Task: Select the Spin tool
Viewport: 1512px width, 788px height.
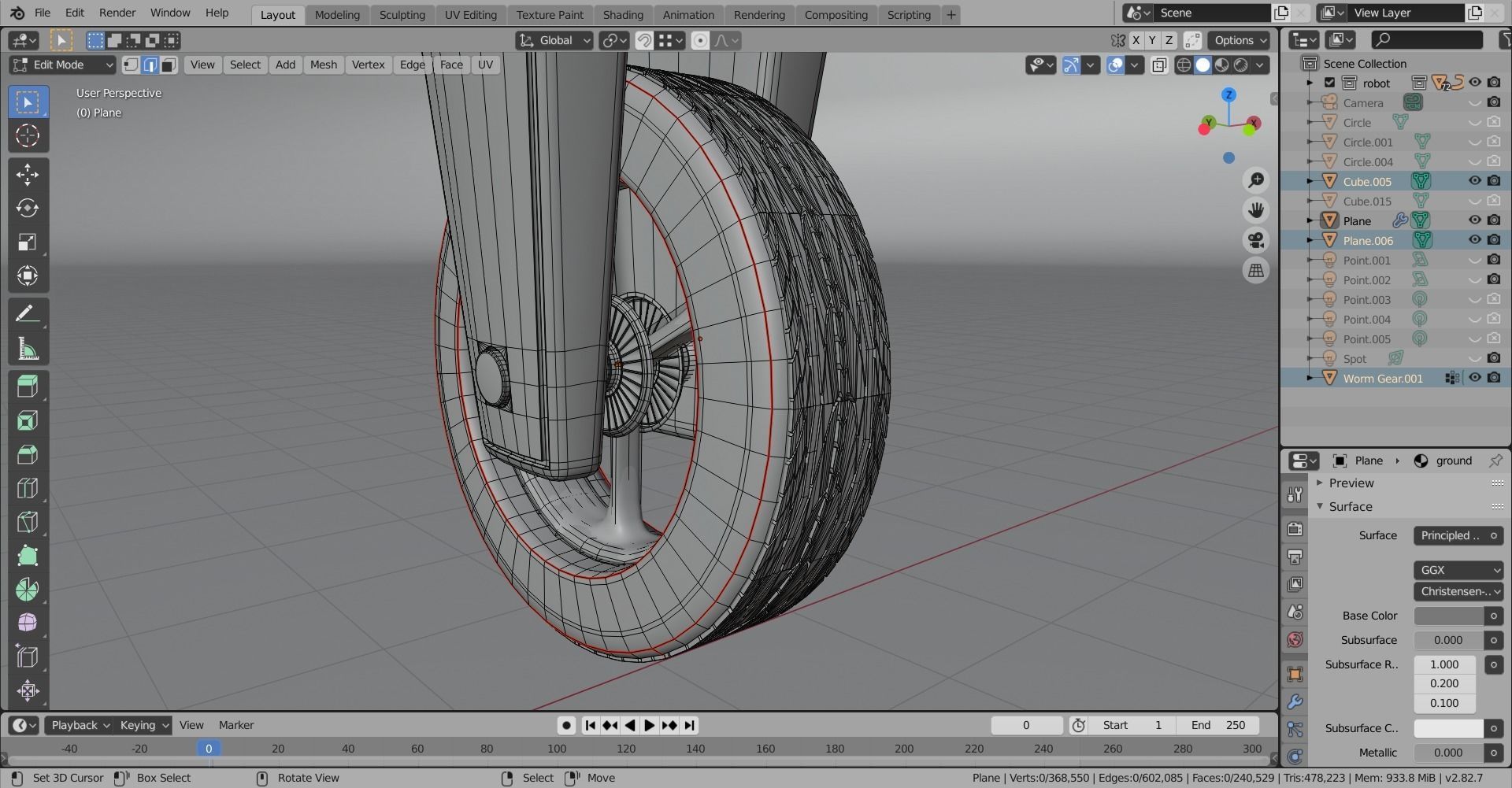Action: coord(28,590)
